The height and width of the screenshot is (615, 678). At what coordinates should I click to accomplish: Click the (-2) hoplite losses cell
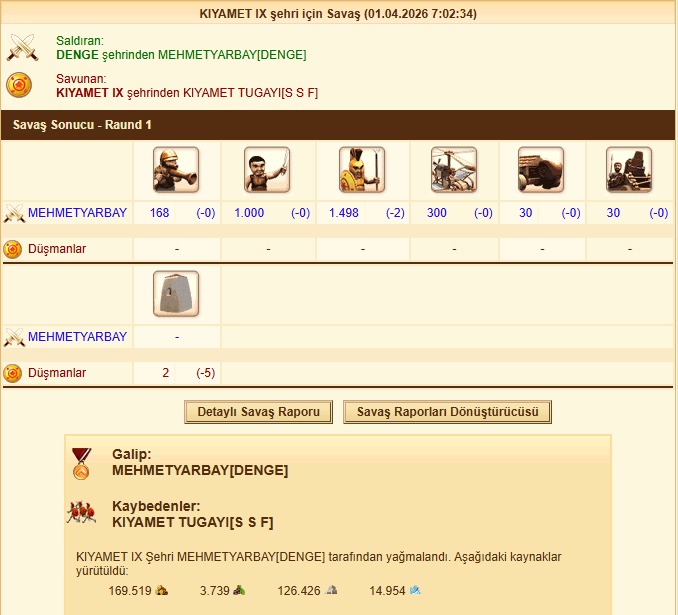click(395, 213)
